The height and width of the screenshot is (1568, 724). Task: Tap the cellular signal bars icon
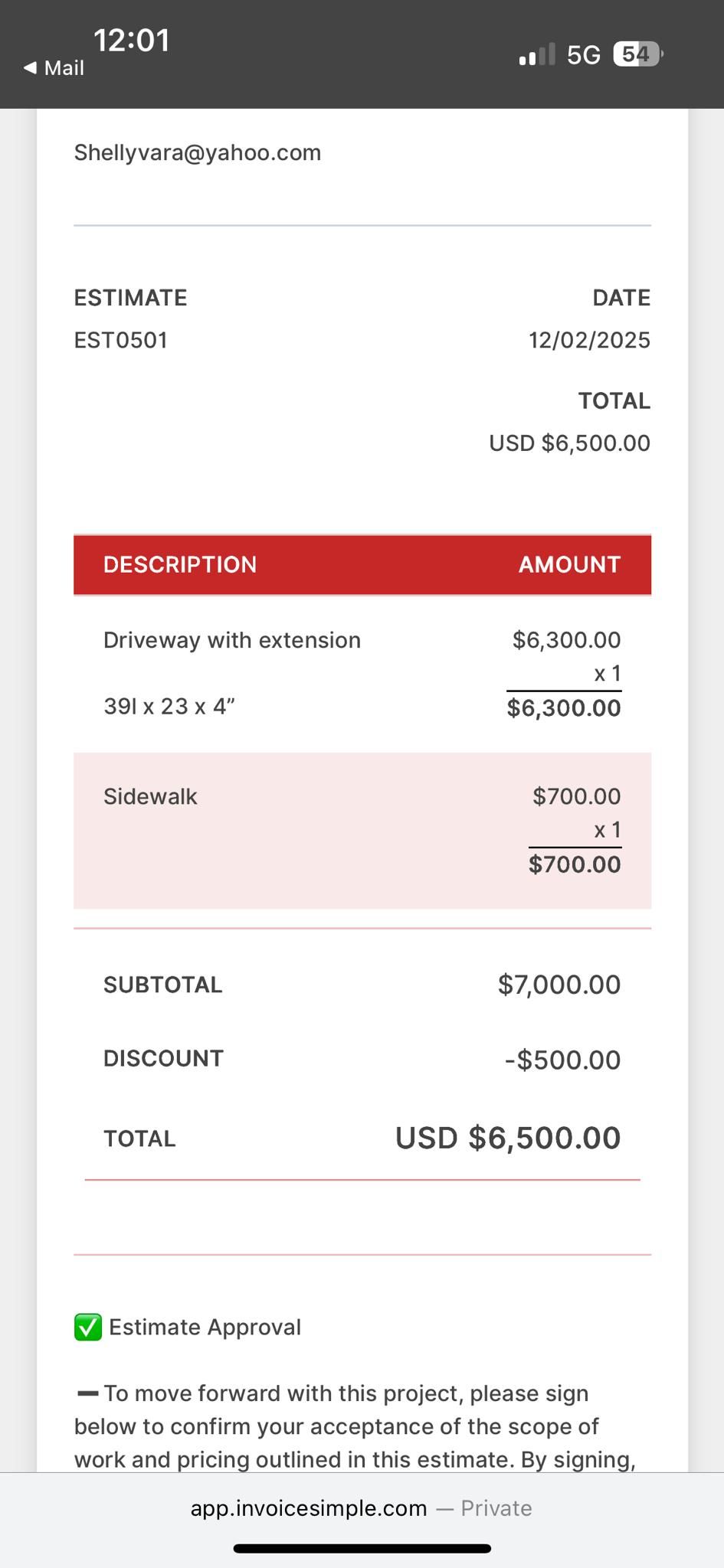point(536,55)
